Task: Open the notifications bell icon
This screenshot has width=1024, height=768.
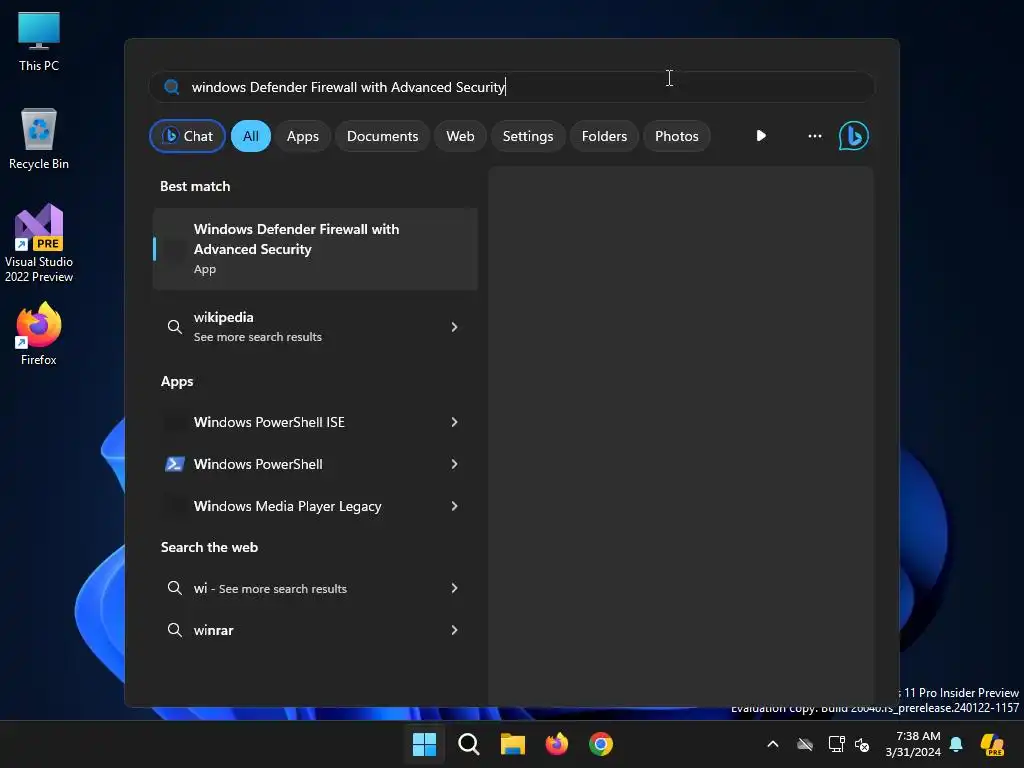Action: tap(956, 744)
